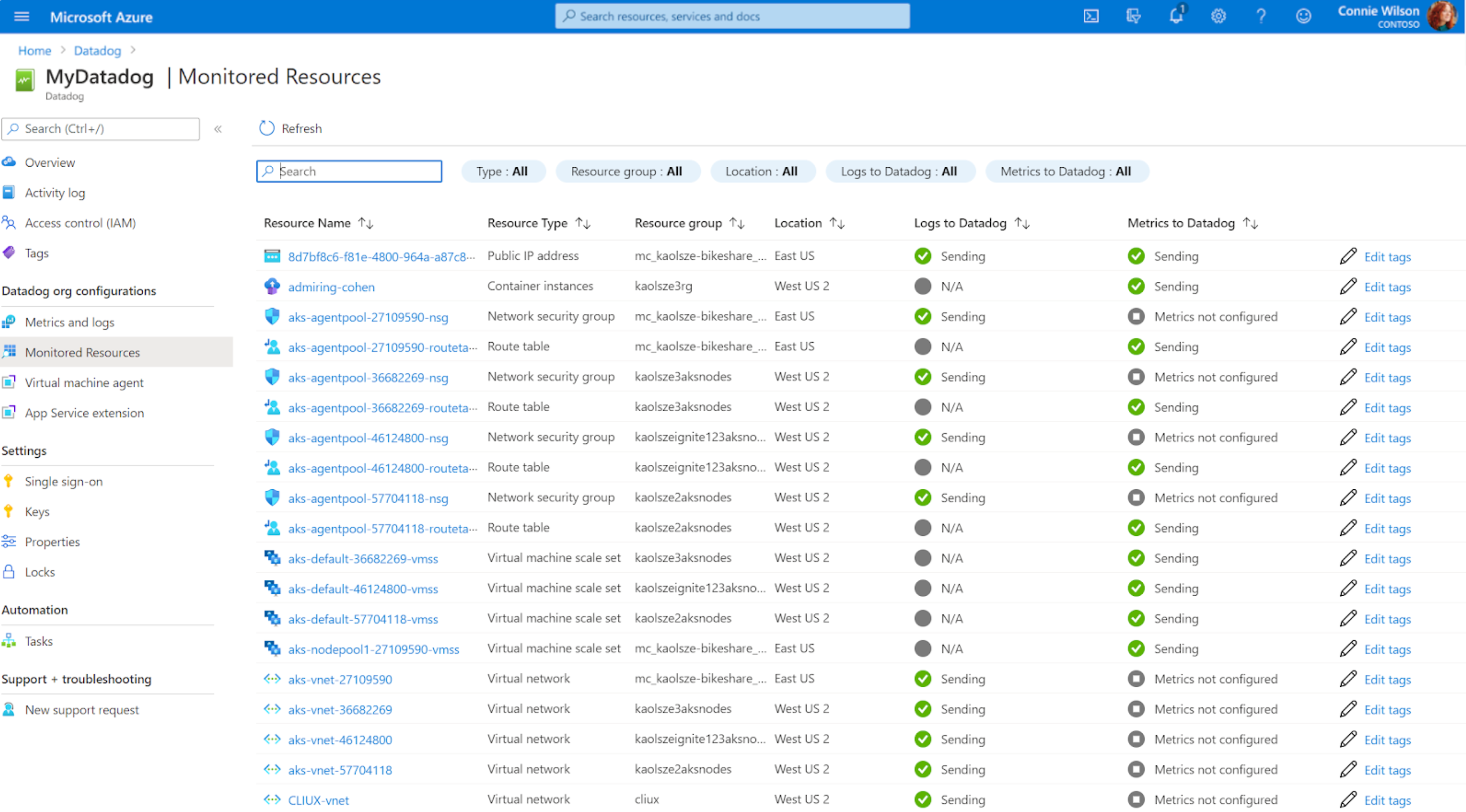1466x812 pixels.
Task: Open the Location: All filter dropdown
Action: point(763,171)
